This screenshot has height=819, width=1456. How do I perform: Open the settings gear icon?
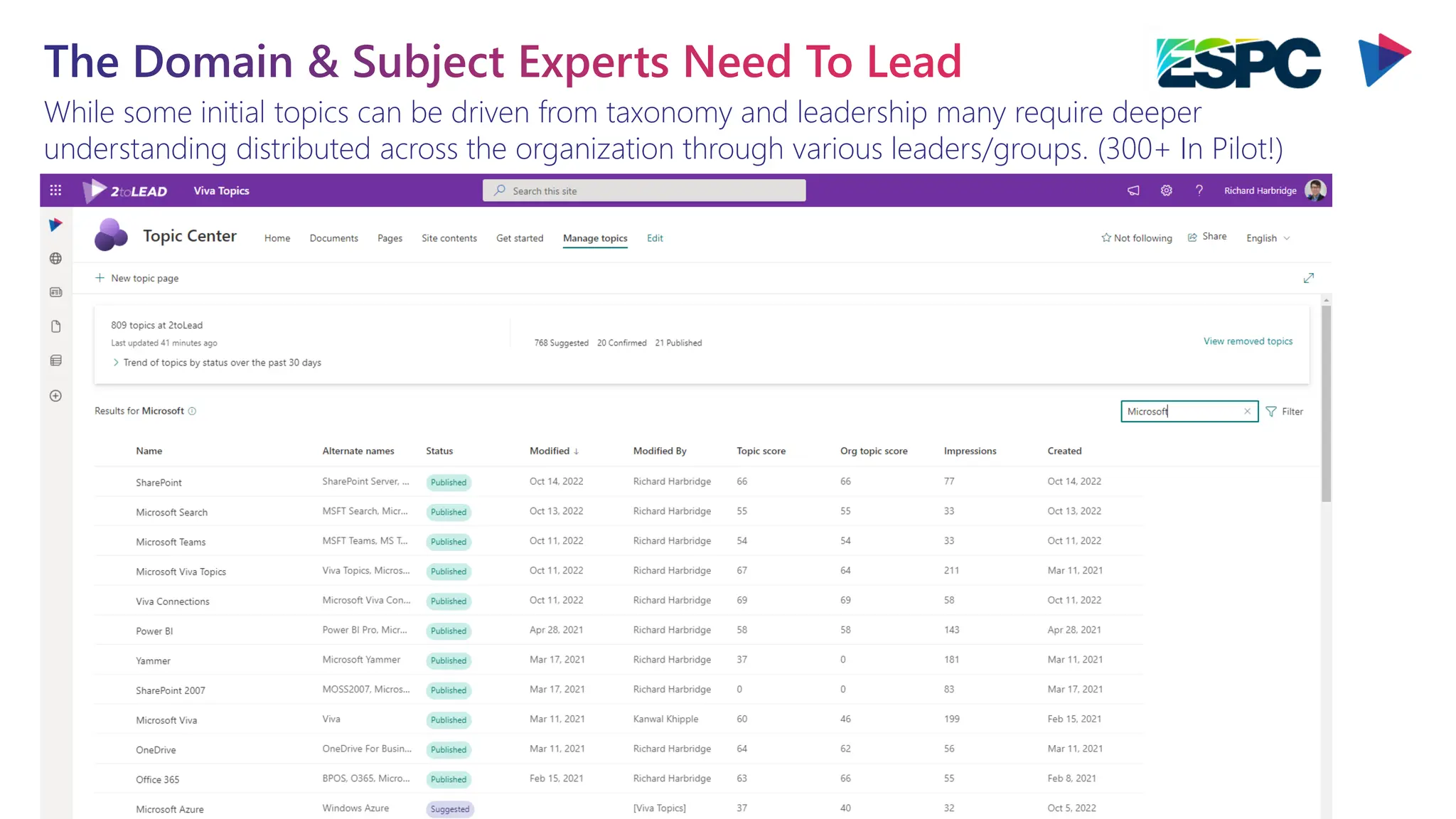point(1166,191)
